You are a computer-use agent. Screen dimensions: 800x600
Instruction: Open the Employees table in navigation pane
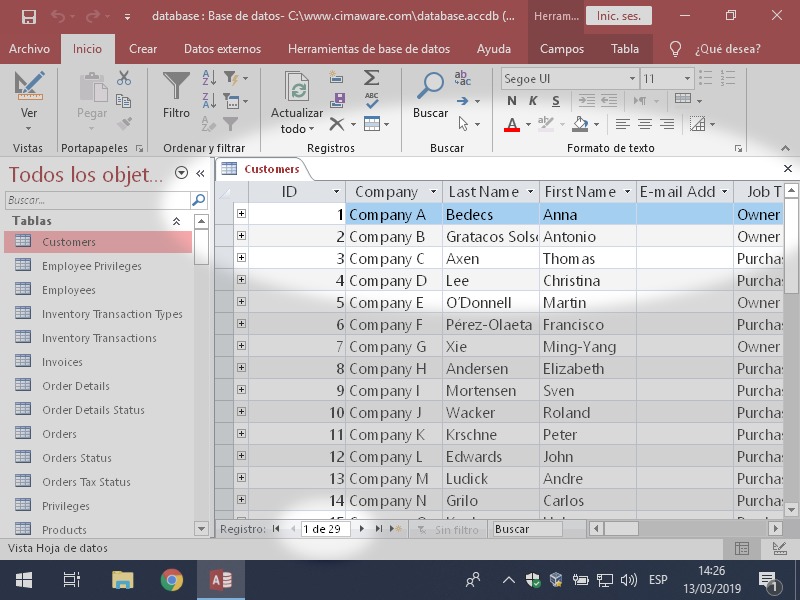69,290
